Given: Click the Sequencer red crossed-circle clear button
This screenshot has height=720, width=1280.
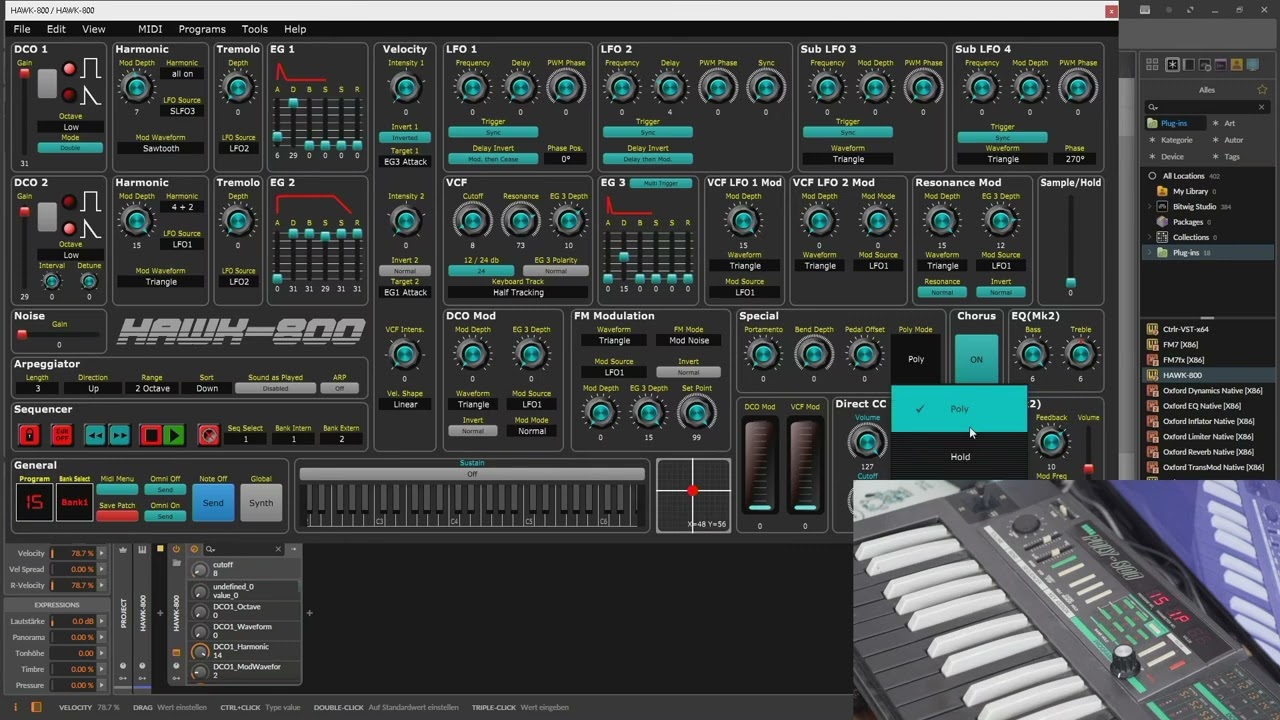Looking at the screenshot, I should coord(208,435).
